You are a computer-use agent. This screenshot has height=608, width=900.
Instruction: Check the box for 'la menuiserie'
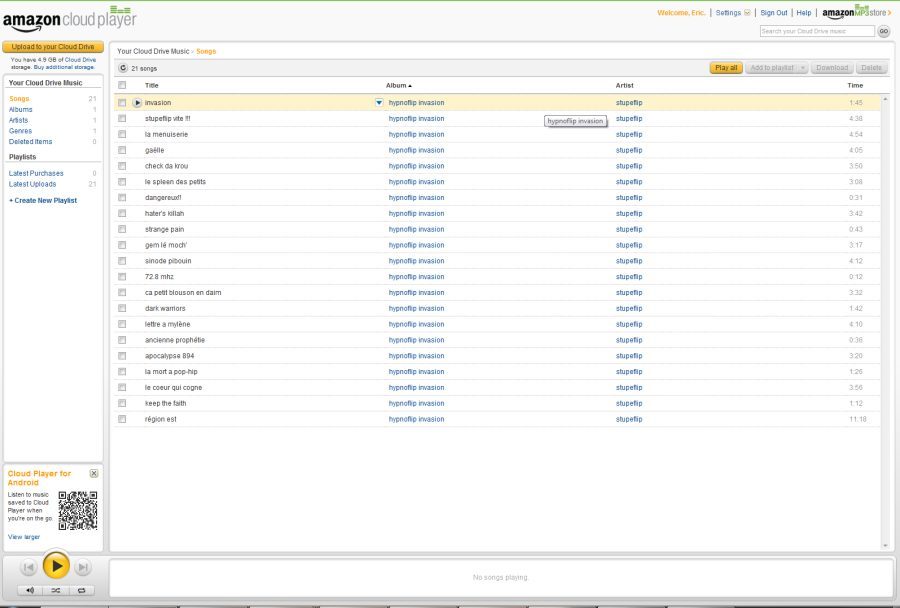pyautogui.click(x=122, y=134)
